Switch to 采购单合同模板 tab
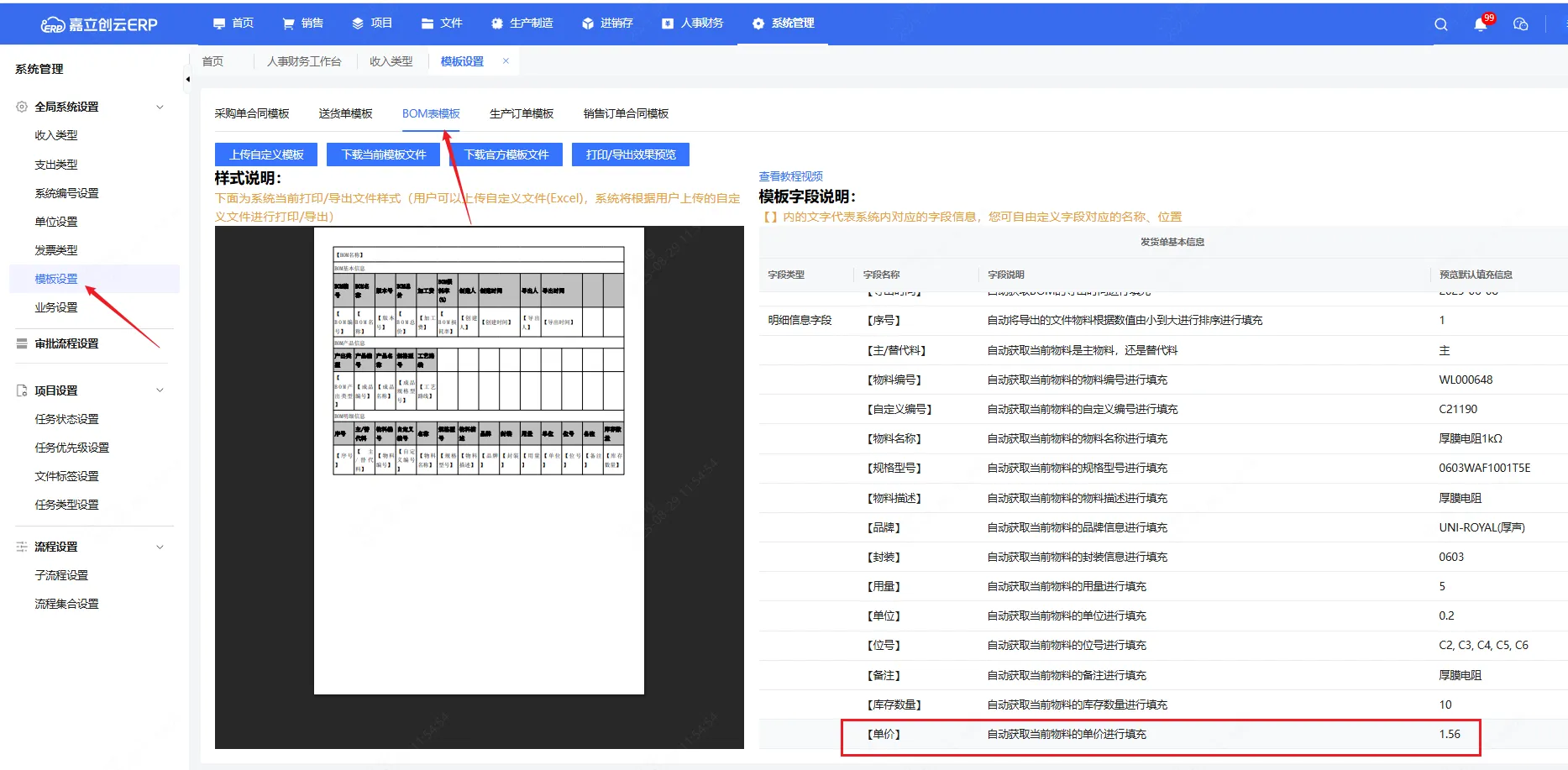This screenshot has width=1568, height=770. 251,113
